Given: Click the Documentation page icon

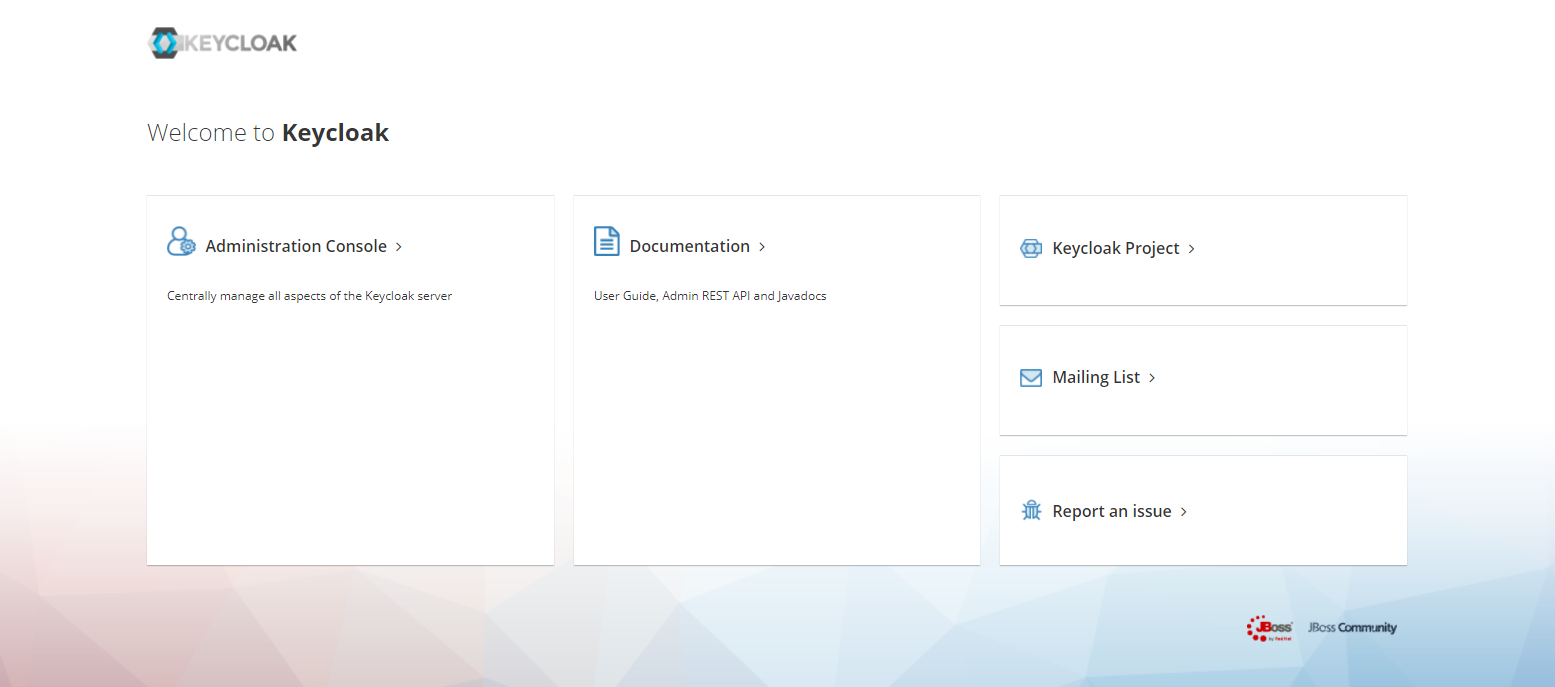Looking at the screenshot, I should pyautogui.click(x=606, y=241).
